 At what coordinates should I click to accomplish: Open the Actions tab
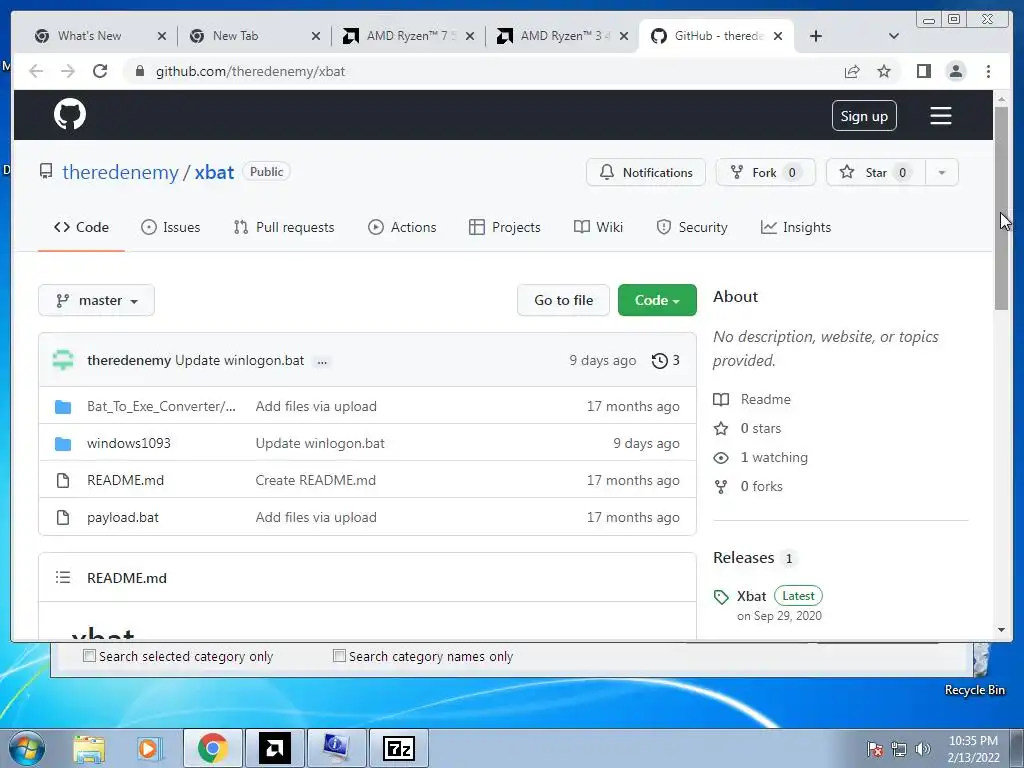(402, 227)
